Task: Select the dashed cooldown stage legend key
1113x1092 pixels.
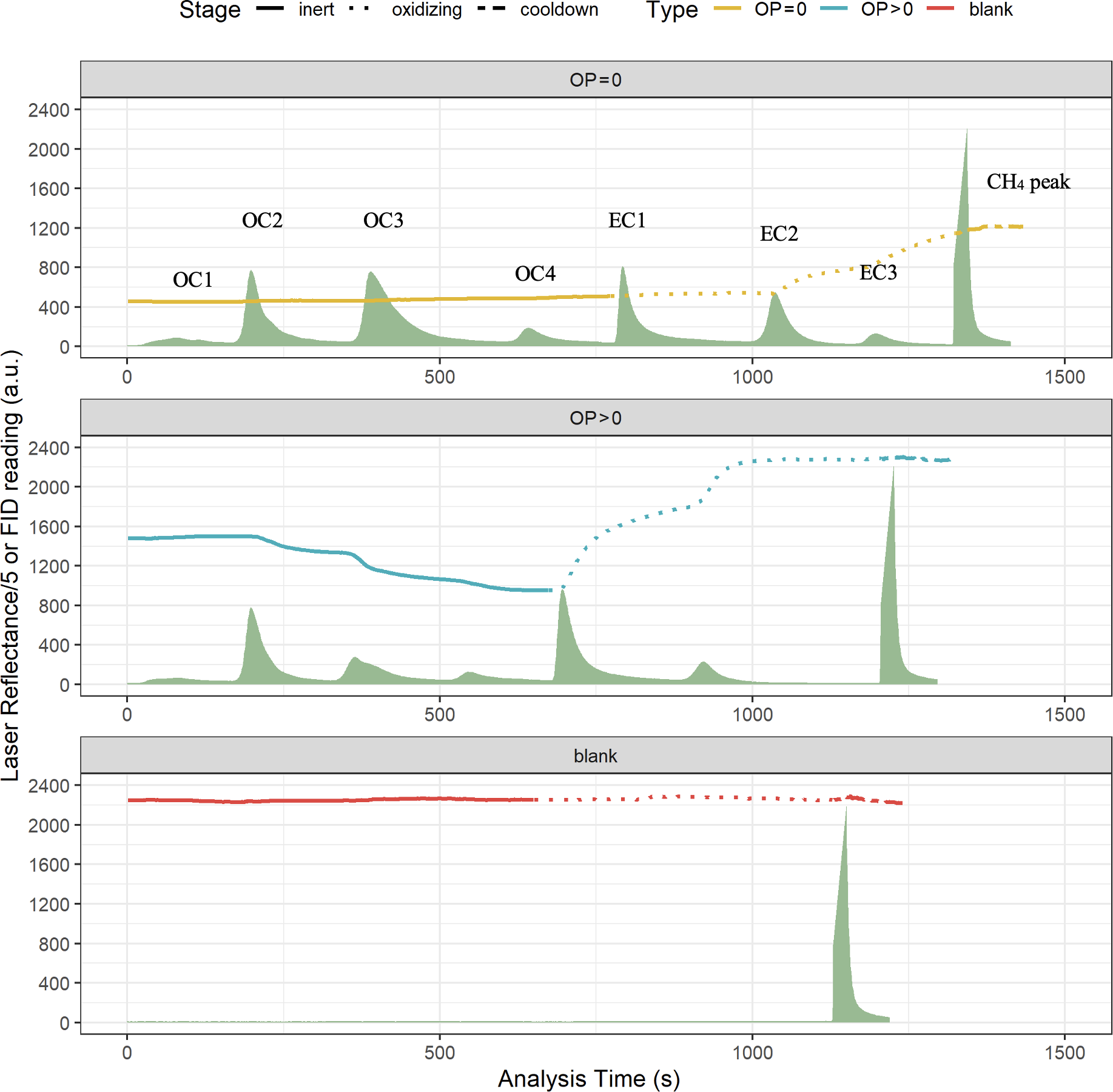Action: tap(491, 9)
